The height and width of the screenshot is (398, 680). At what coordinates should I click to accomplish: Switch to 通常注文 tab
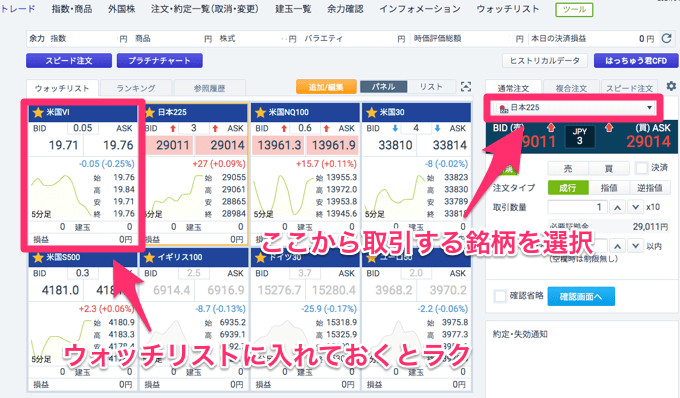coord(513,88)
